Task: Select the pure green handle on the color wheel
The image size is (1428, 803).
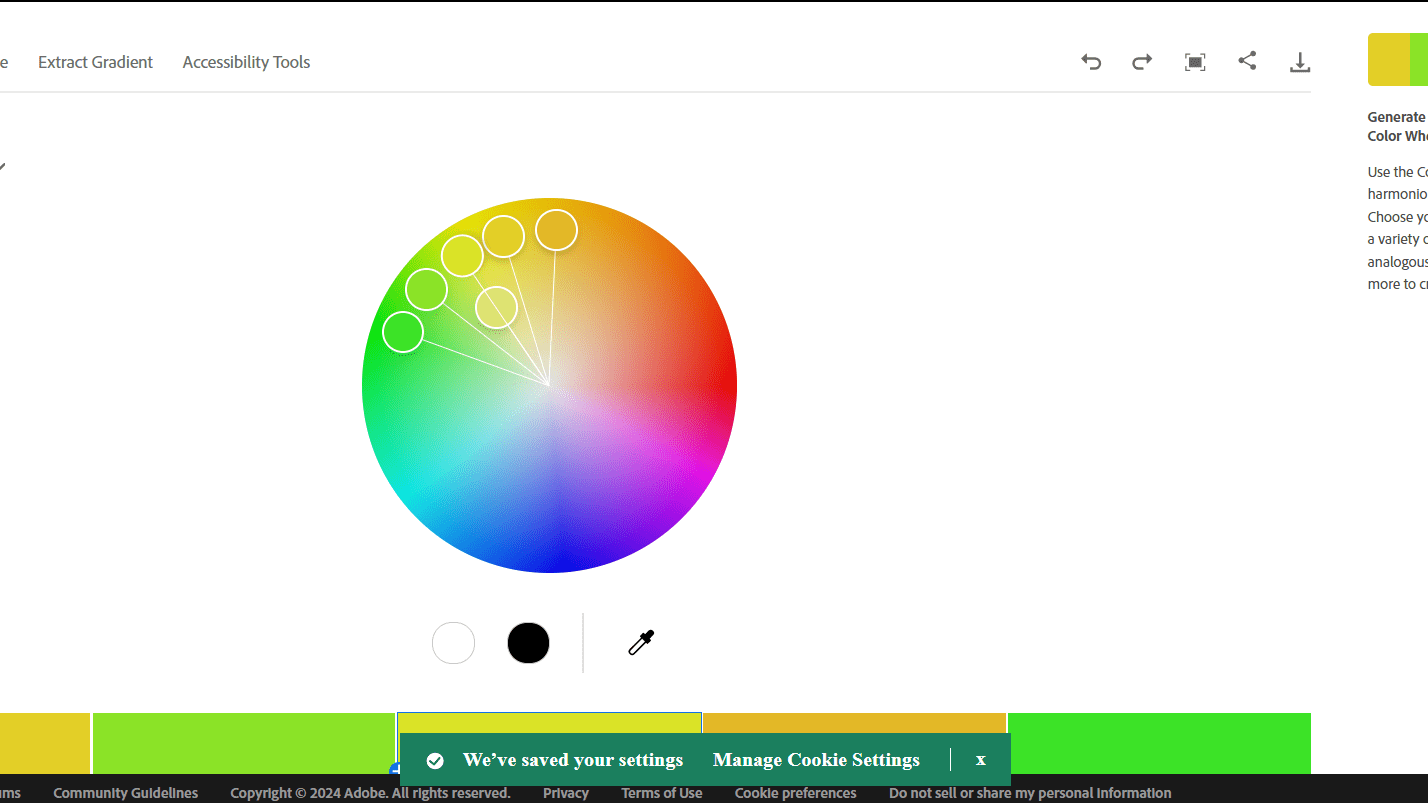Action: [403, 332]
